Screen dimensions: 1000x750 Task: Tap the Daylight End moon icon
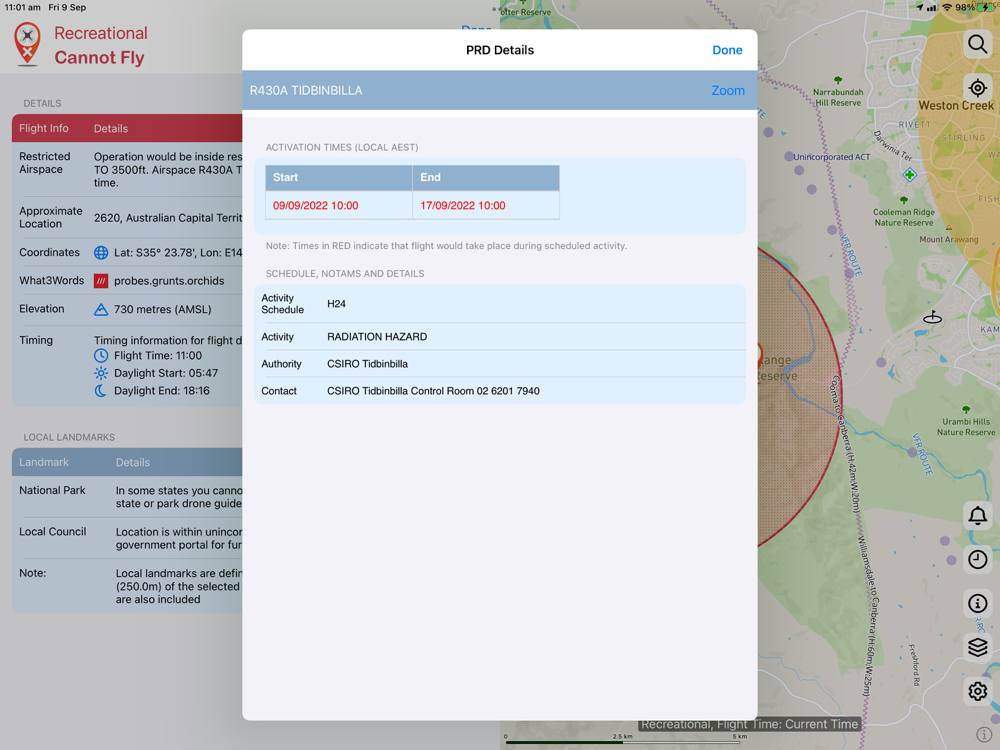(x=101, y=391)
